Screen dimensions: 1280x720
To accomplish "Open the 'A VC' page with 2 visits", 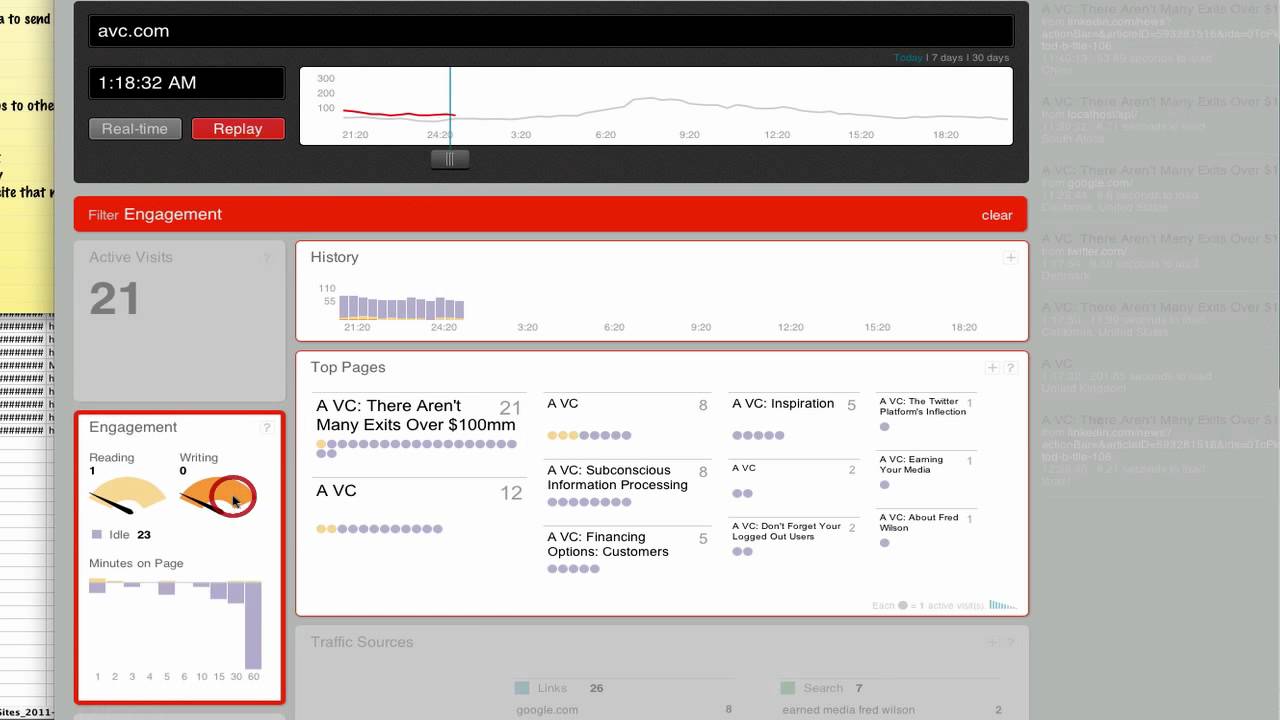I will click(744, 468).
